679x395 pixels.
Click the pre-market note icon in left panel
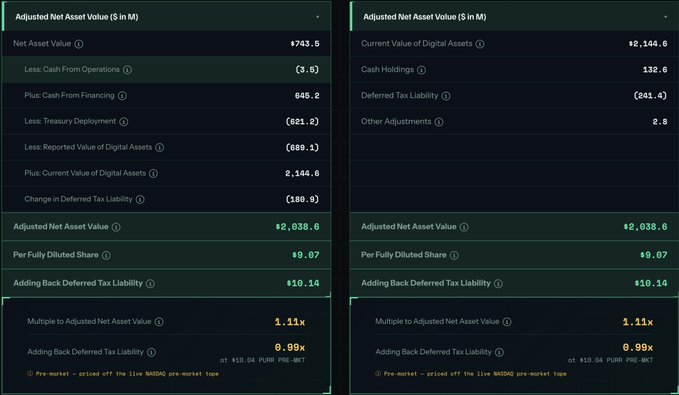click(30, 374)
